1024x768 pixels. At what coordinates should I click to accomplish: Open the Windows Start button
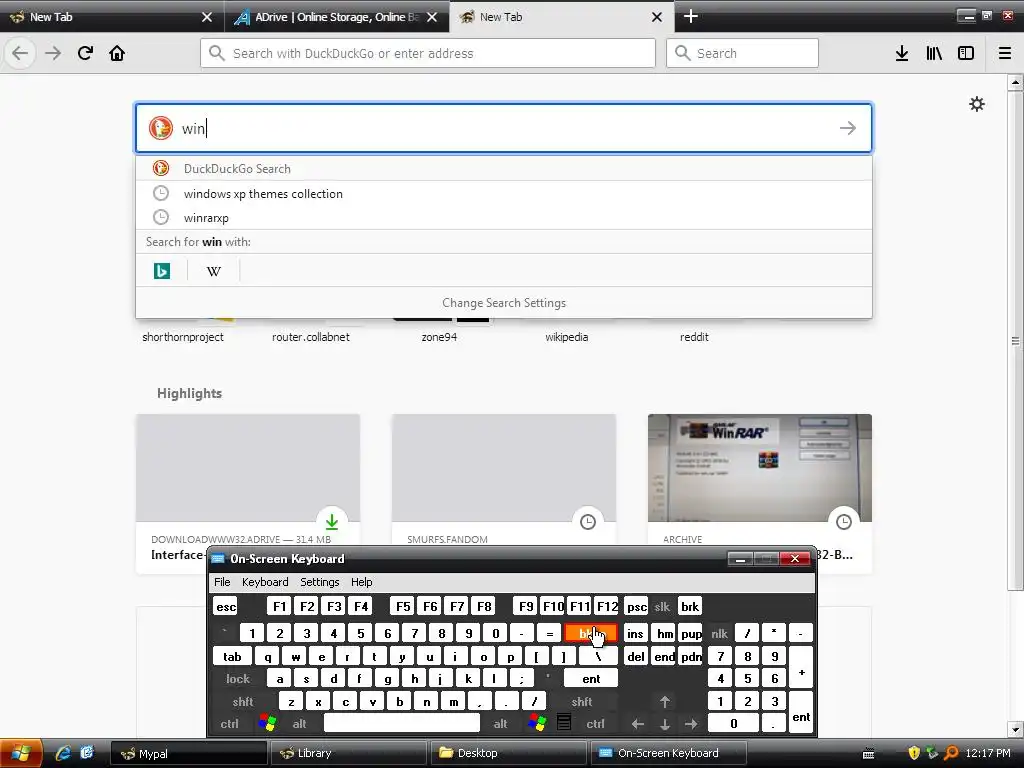tap(21, 753)
